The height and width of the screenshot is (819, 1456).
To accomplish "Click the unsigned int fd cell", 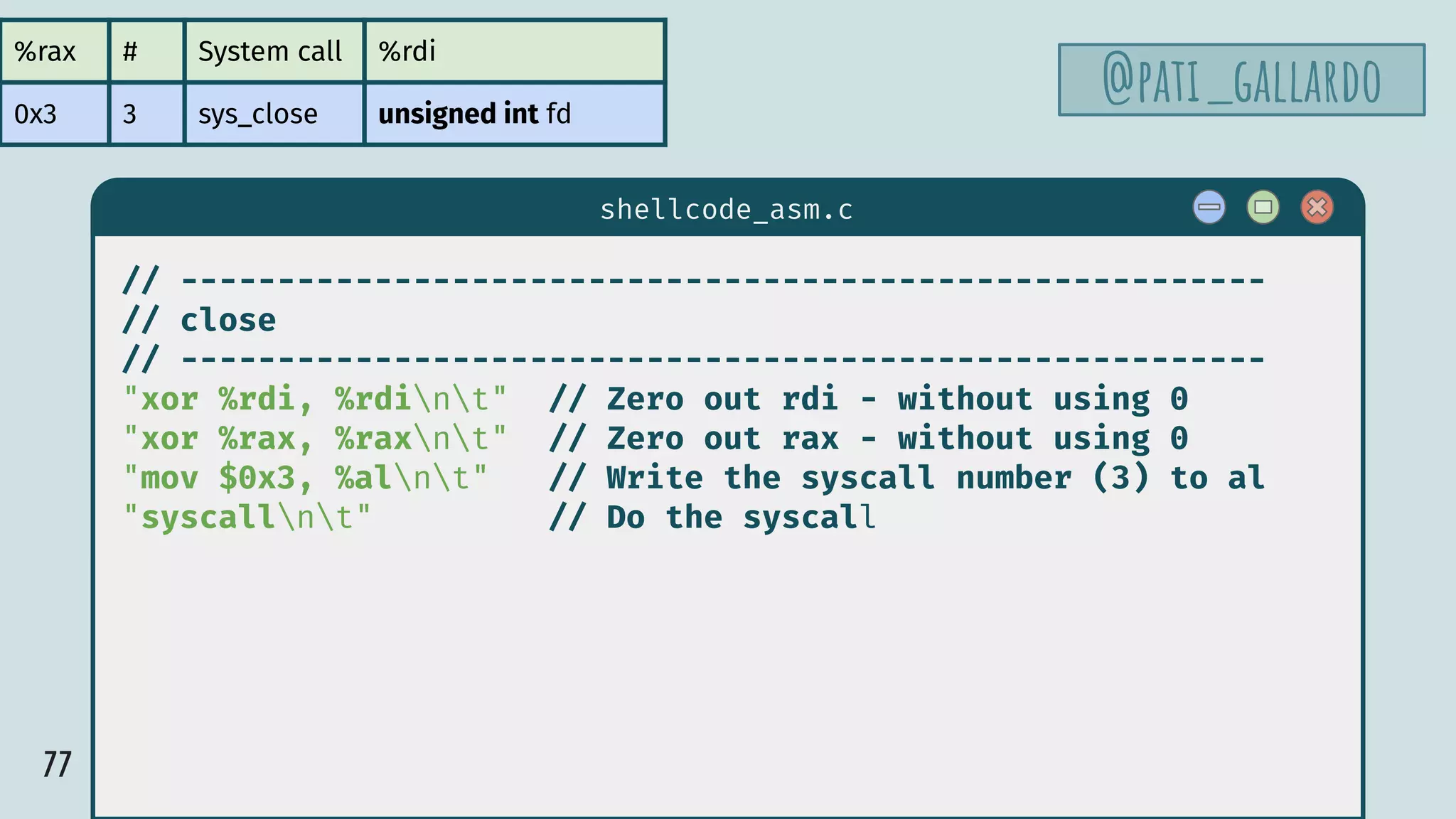I will (x=514, y=114).
